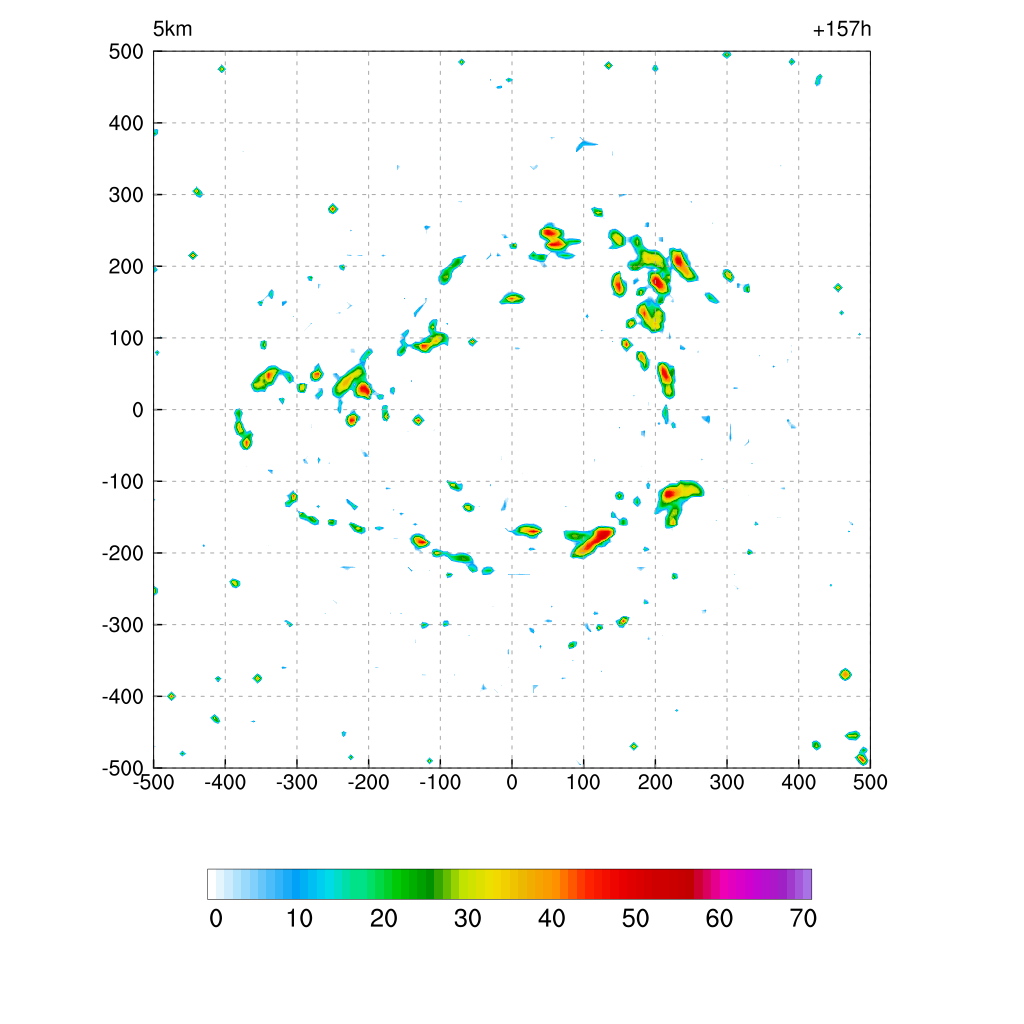
Task: Select the '200' label on the vertical axis
Action: (x=126, y=266)
